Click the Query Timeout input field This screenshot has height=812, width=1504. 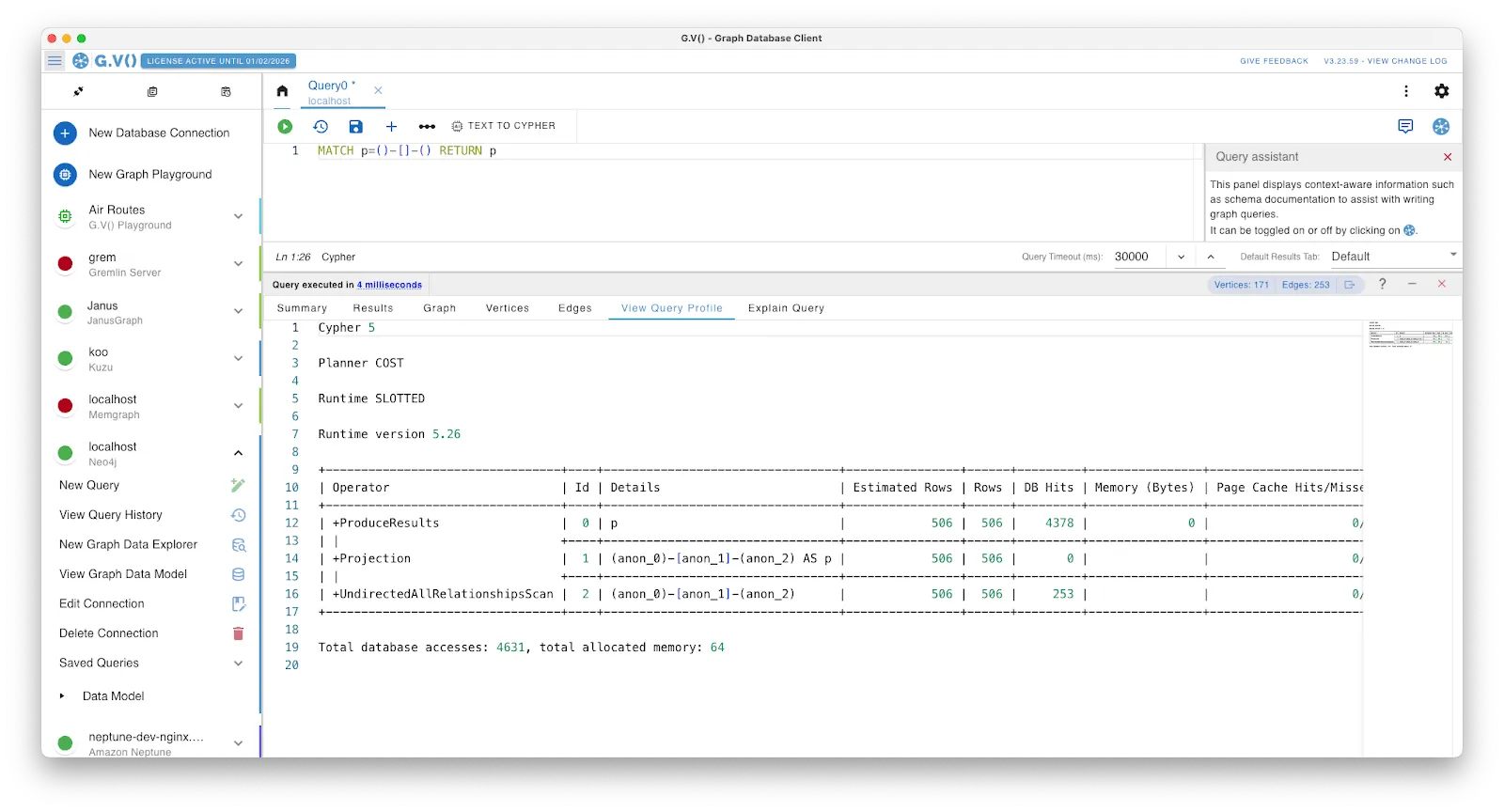pyautogui.click(x=1137, y=257)
